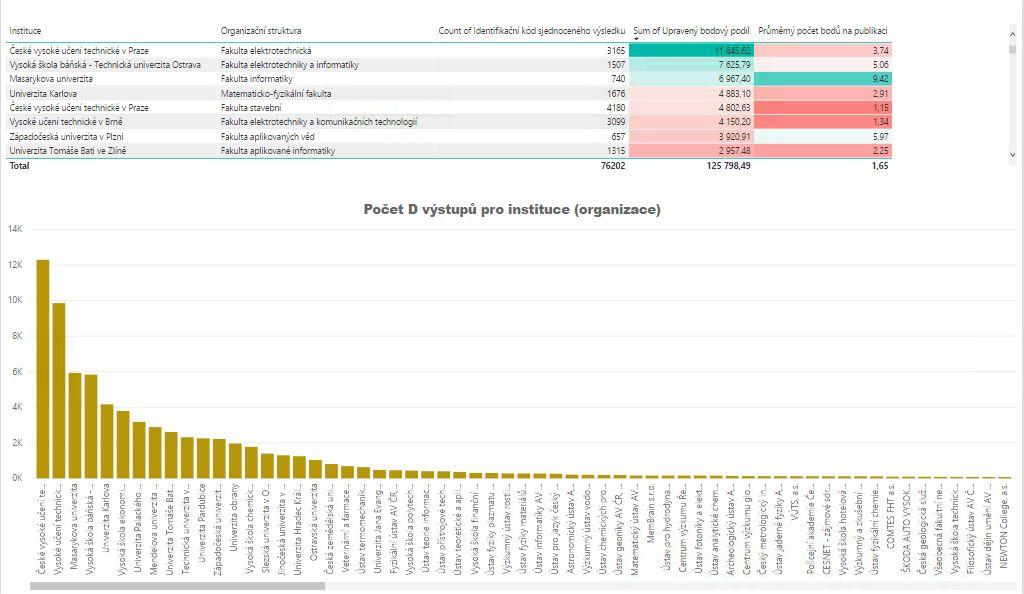Click the table's vertical scrollbar thumb
1024x594 pixels.
pyautogui.click(x=1012, y=49)
